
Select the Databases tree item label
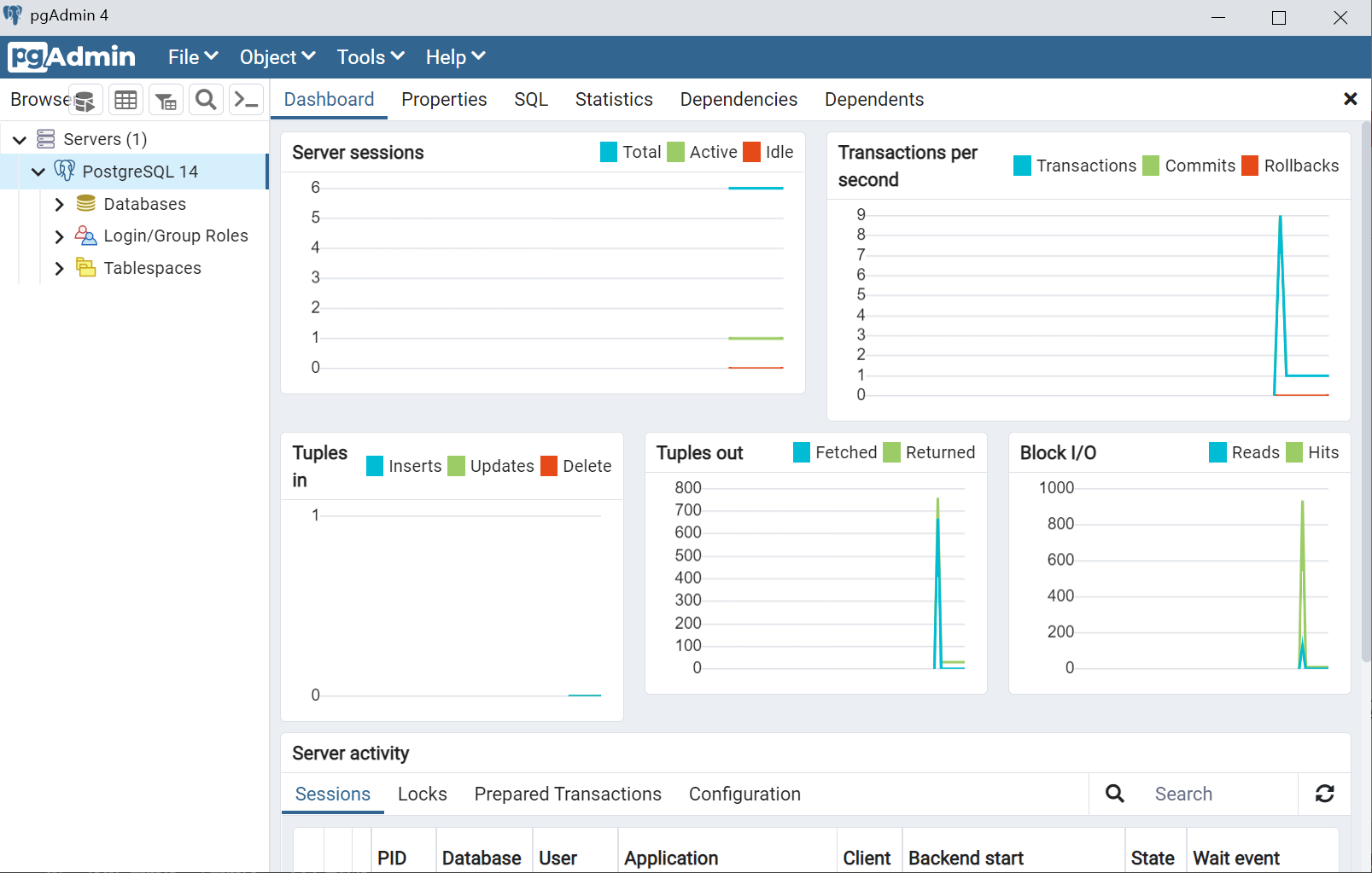144,204
